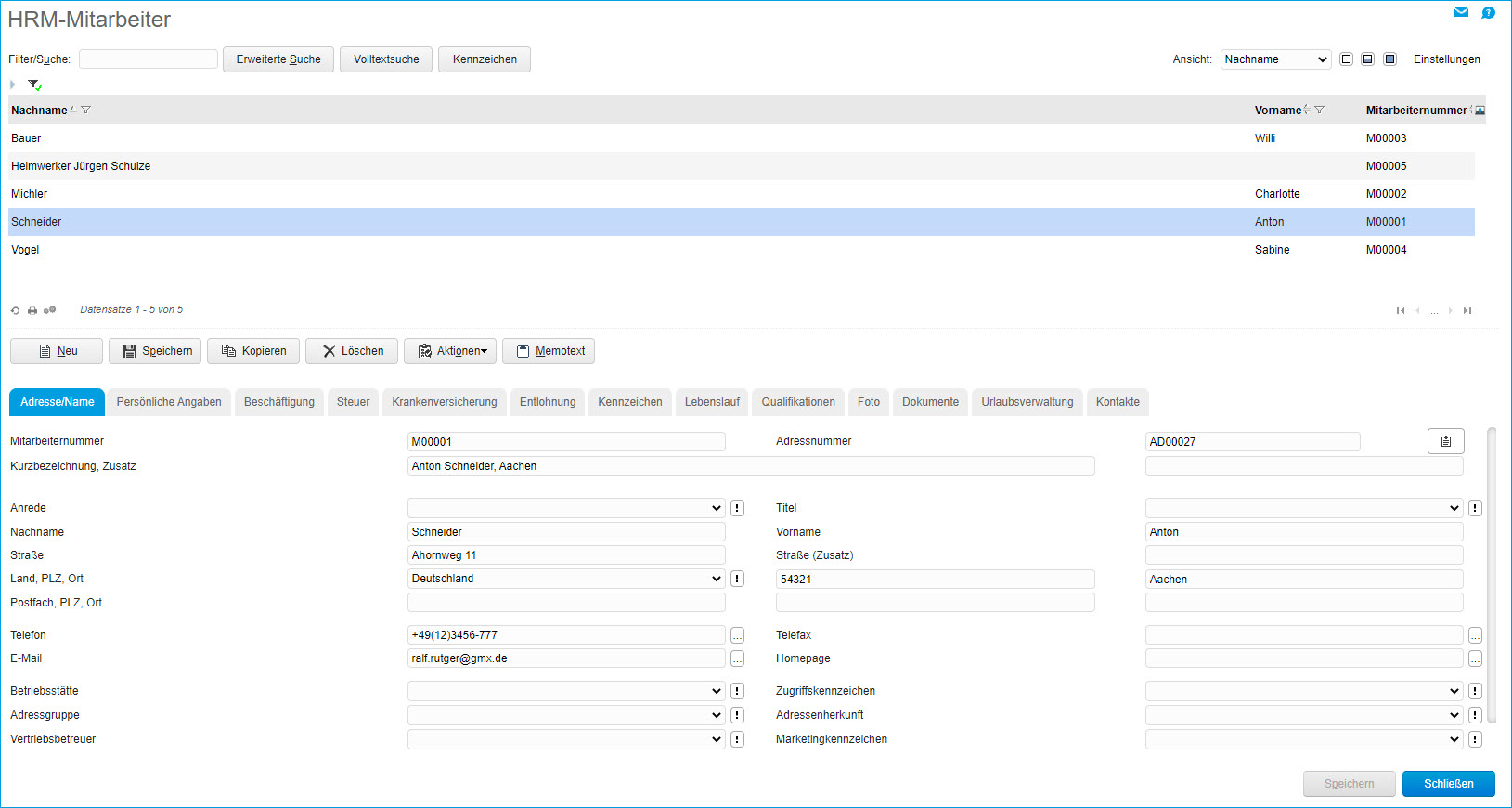Select the Michler row in the list
This screenshot has width=1512, height=808.
(x=742, y=194)
